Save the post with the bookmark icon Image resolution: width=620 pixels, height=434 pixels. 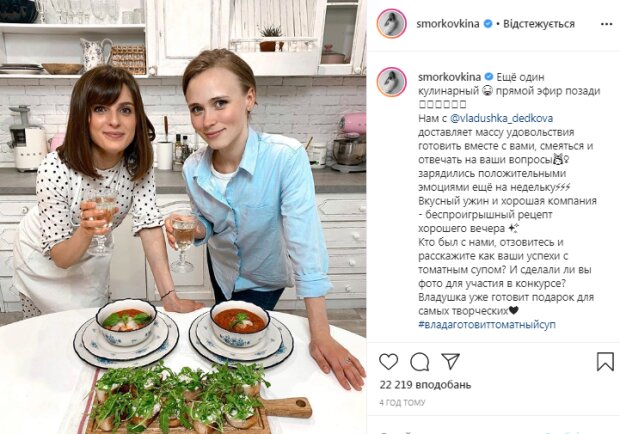tap(605, 361)
